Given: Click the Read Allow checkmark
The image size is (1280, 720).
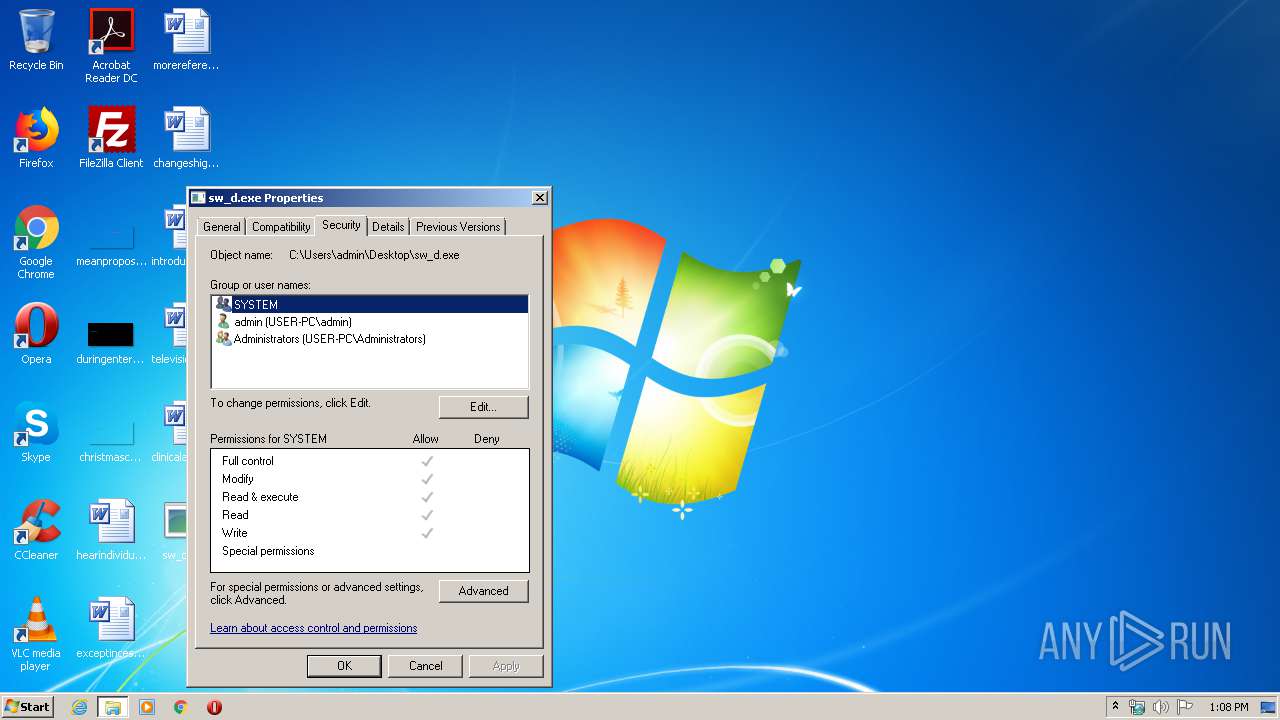Looking at the screenshot, I should pos(427,515).
